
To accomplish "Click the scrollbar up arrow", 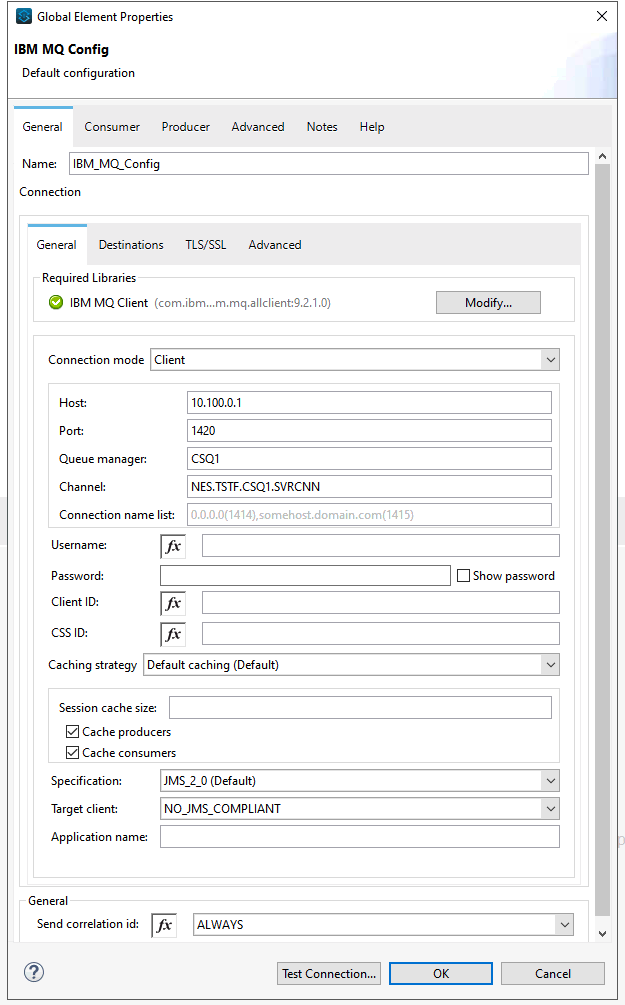I will [x=602, y=156].
